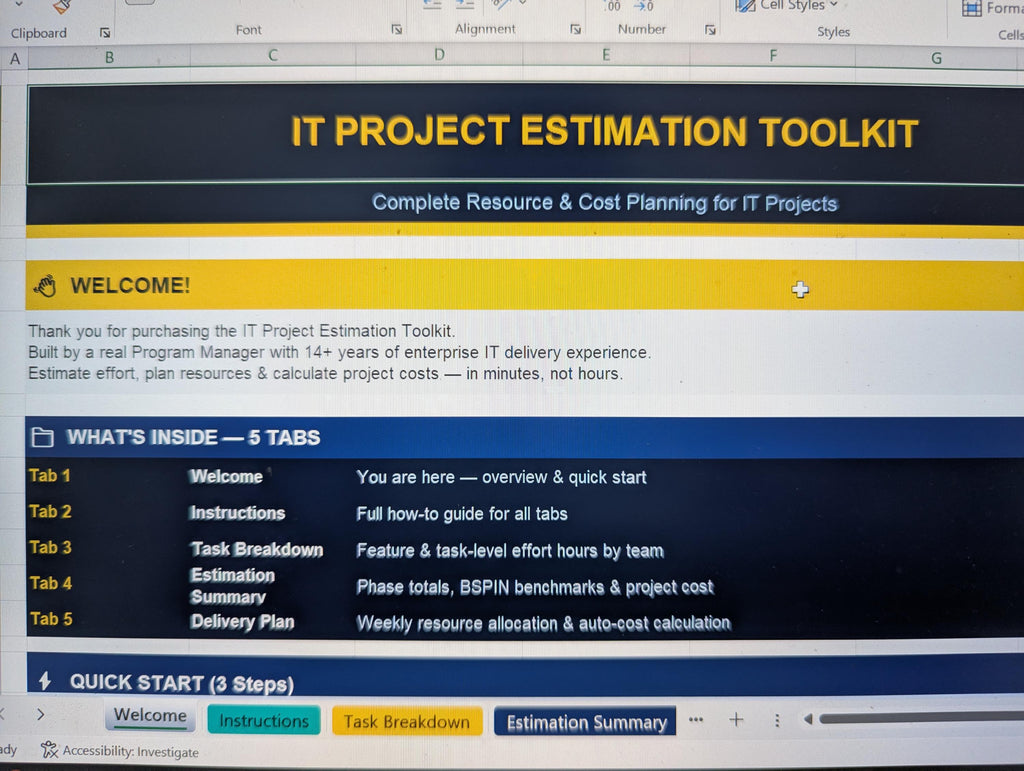Select the Format Painter brush
1024x771 pixels.
point(62,7)
